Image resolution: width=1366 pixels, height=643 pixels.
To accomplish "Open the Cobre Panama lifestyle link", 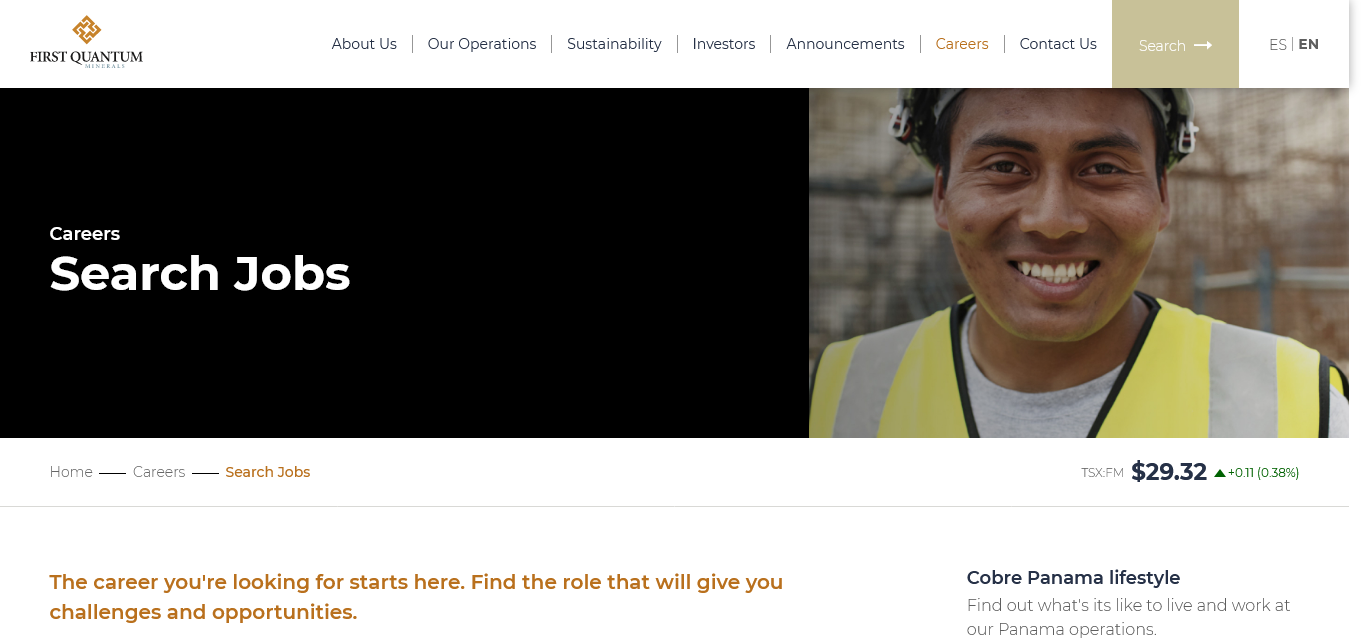I will tap(1073, 578).
